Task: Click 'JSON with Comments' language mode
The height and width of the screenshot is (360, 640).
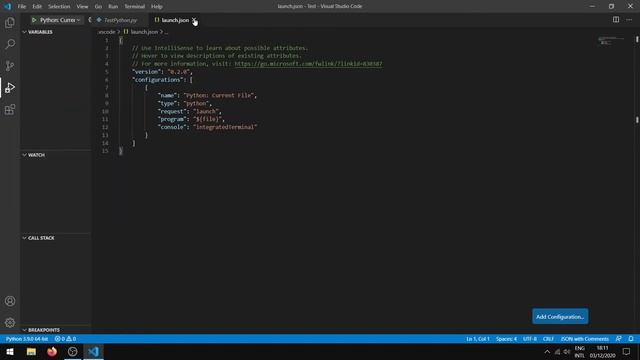Action: click(584, 339)
